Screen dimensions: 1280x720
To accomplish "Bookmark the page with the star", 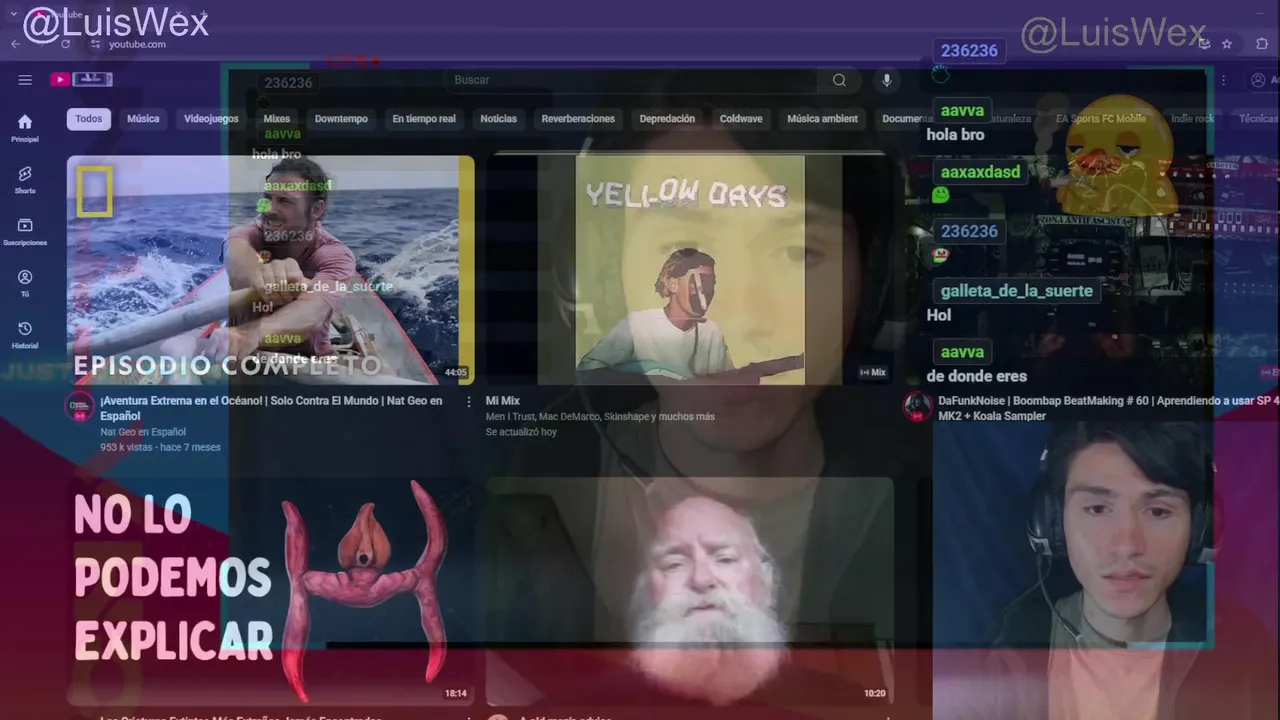I will click(x=1227, y=44).
